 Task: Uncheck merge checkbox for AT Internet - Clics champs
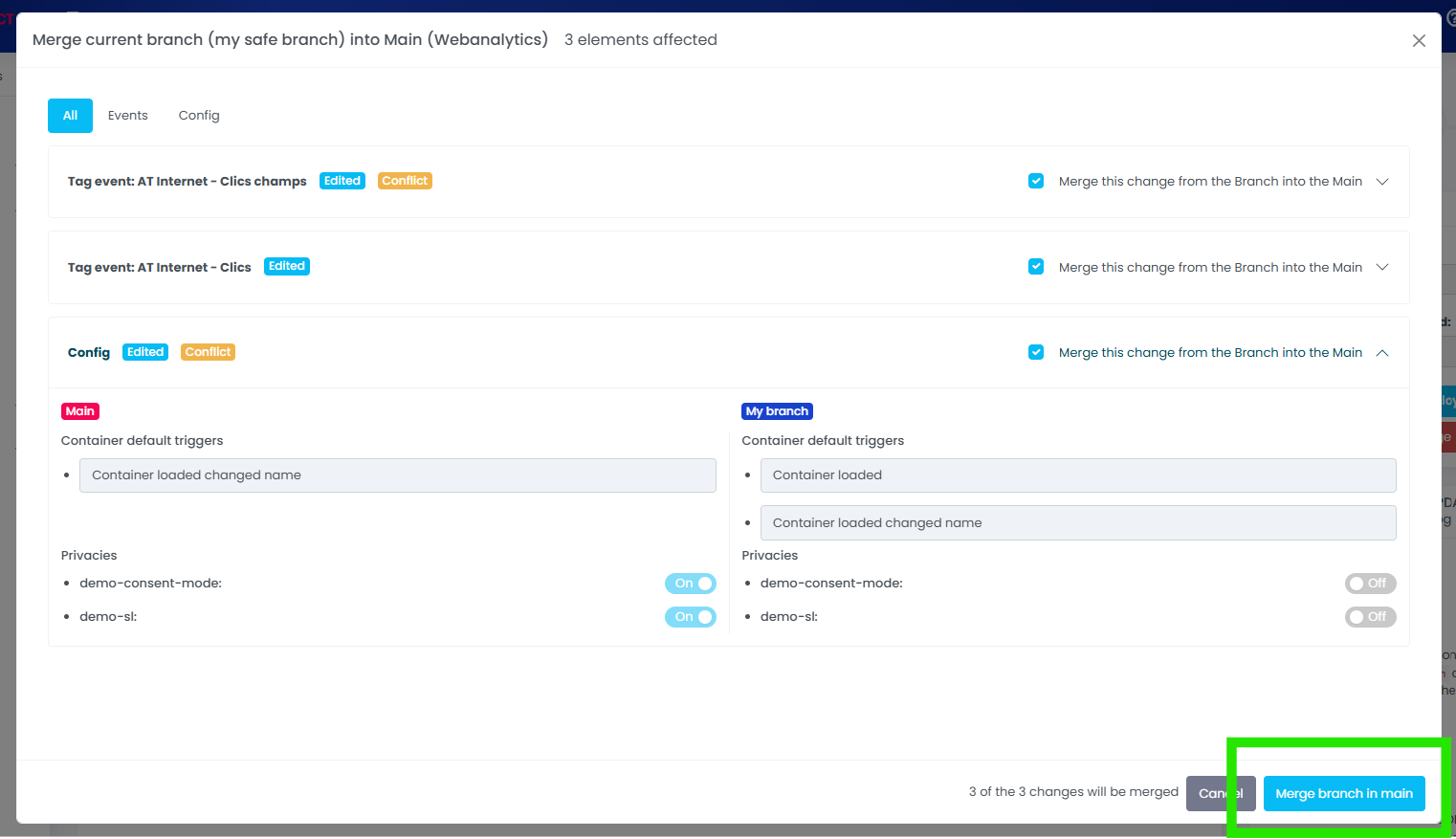(1036, 181)
